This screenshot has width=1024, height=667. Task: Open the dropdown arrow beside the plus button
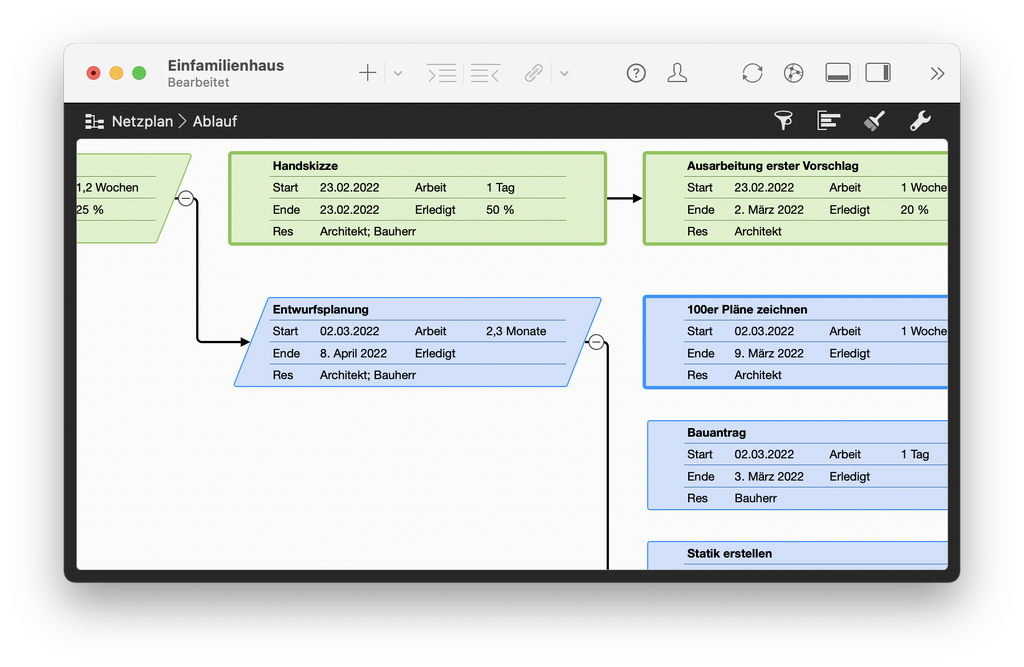[397, 73]
